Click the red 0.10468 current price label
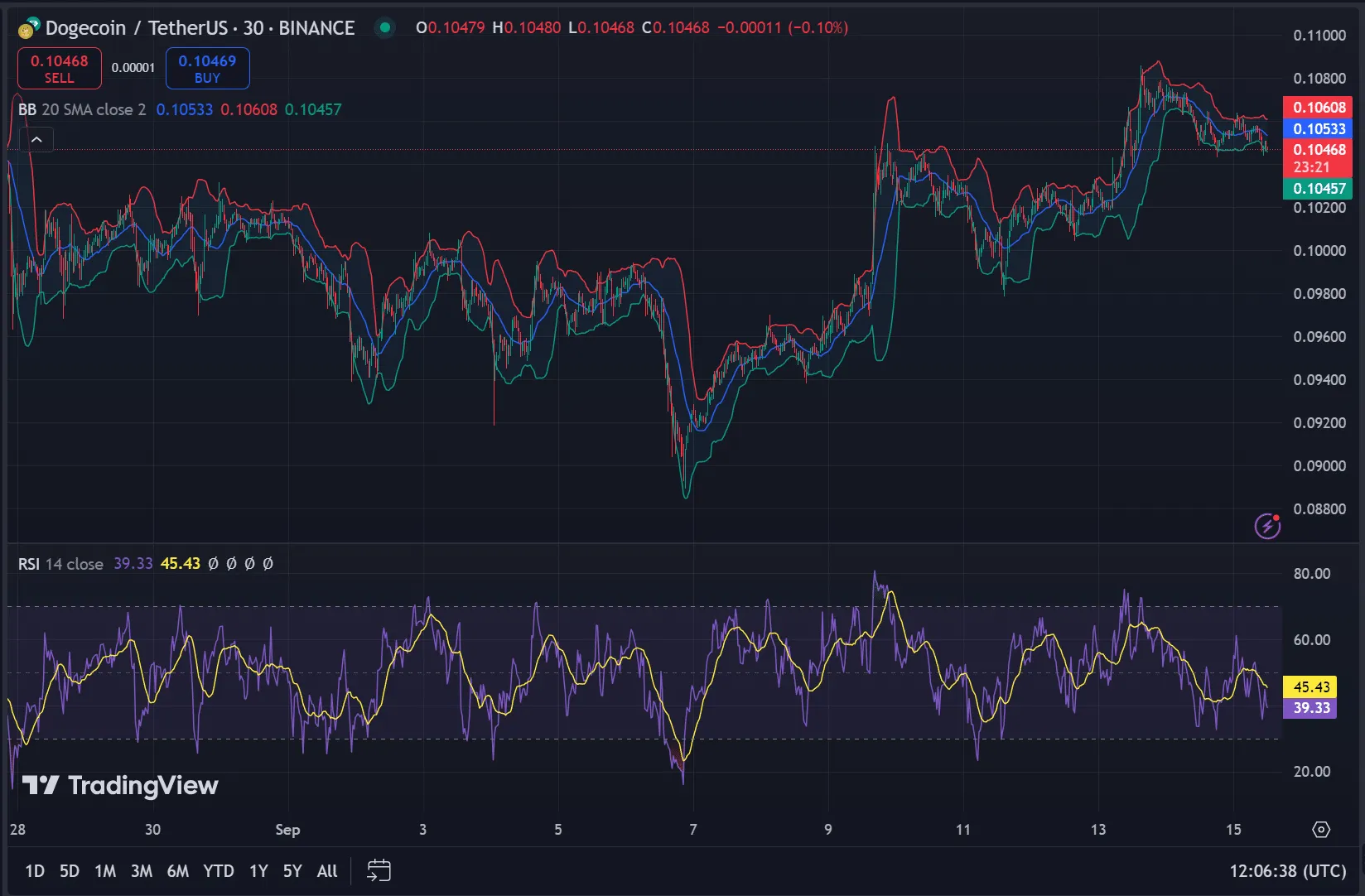This screenshot has width=1365, height=896. point(1317,157)
